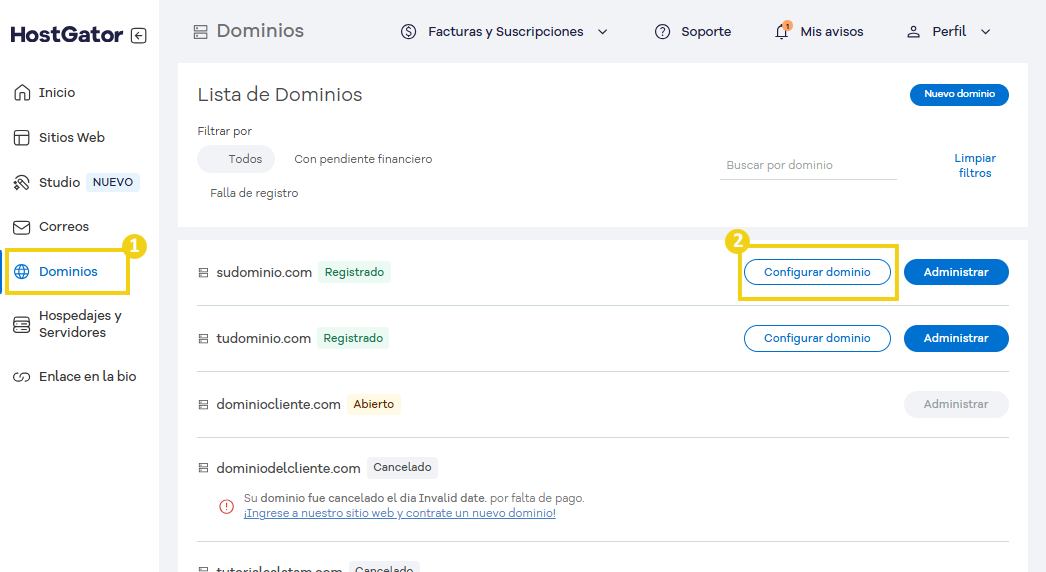Select the Todos filter
This screenshot has width=1046, height=572.
pos(236,159)
